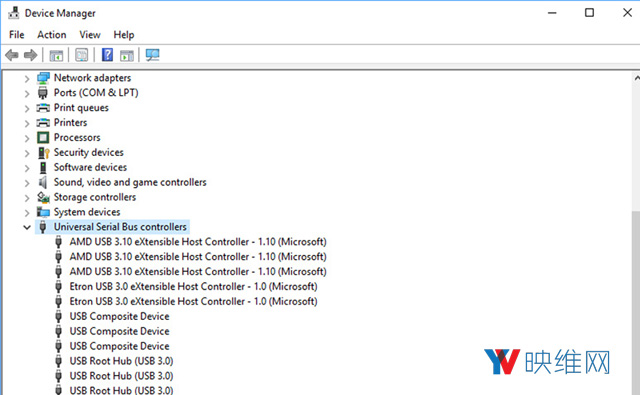
Task: Expand the Sound, video and game controllers node
Action: pos(27,183)
